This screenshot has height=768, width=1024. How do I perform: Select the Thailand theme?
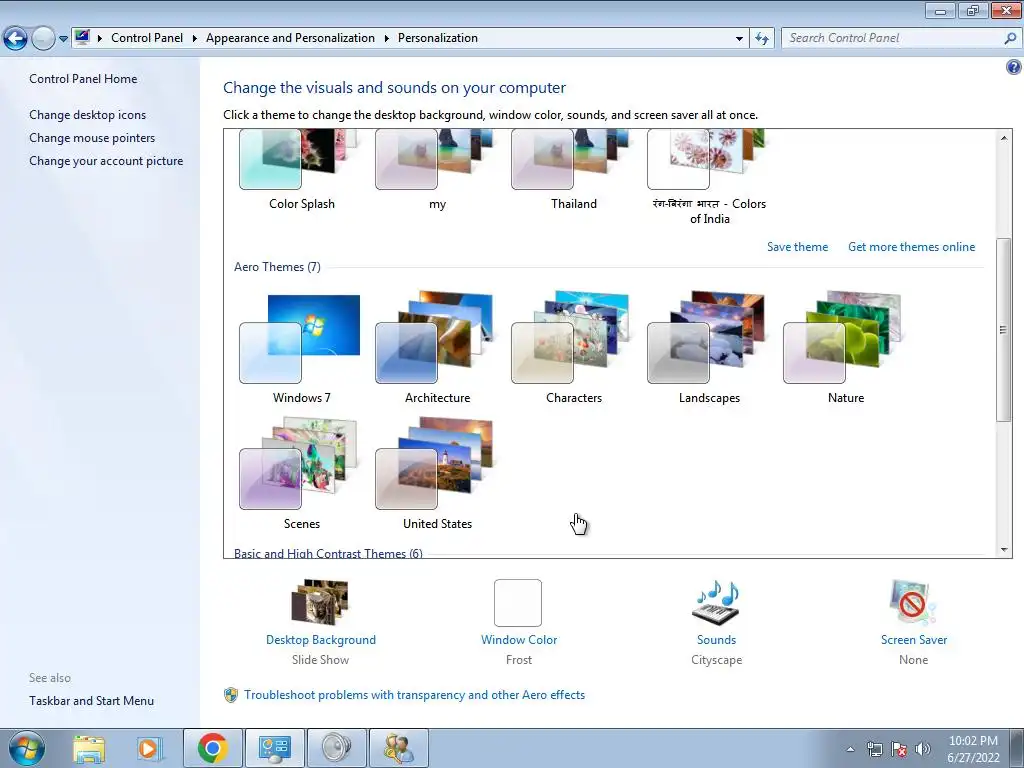pos(573,170)
